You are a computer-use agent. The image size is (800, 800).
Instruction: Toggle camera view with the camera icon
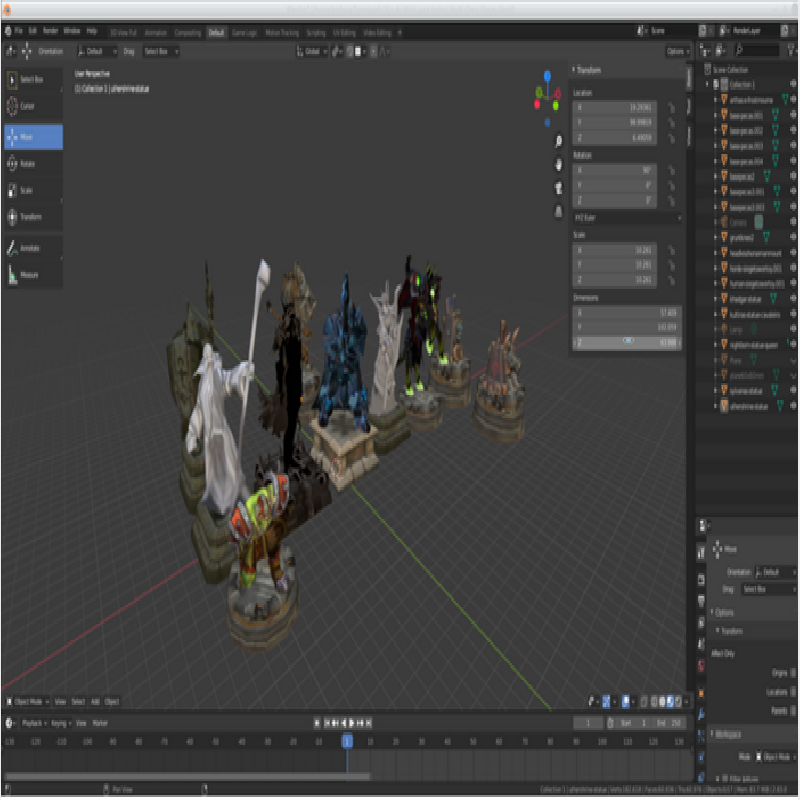[x=558, y=188]
